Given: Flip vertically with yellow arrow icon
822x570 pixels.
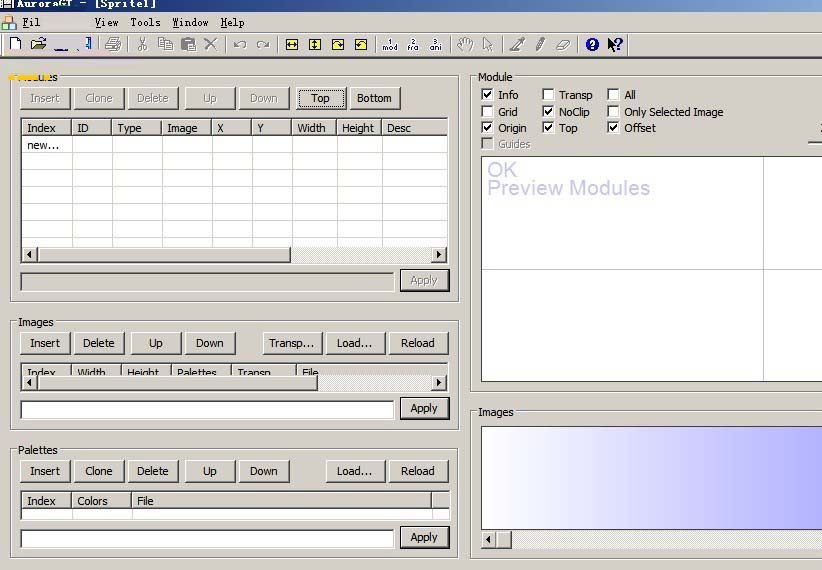Looking at the screenshot, I should click(x=315, y=45).
